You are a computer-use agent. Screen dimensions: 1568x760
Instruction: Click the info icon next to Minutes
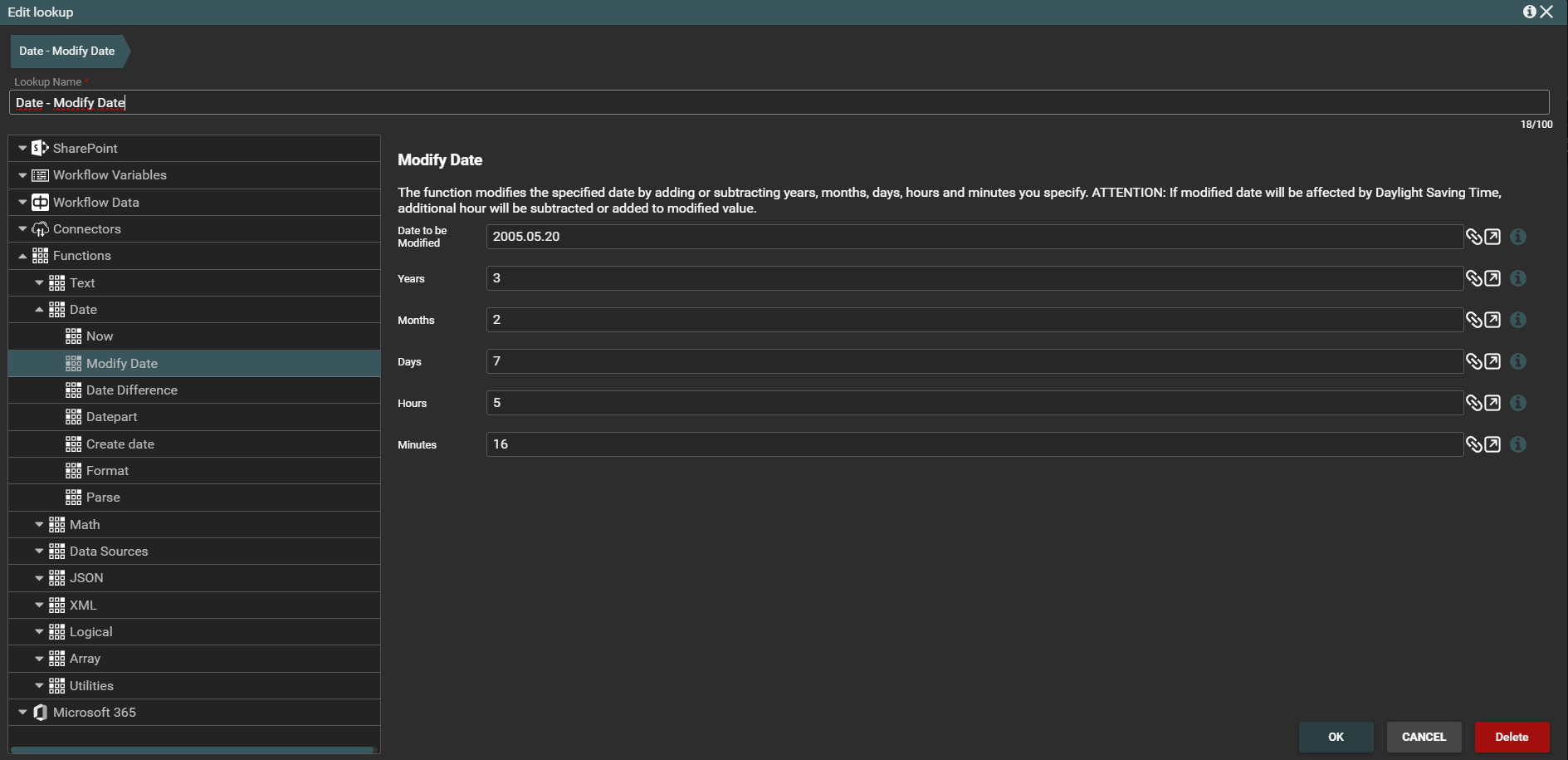[1517, 444]
